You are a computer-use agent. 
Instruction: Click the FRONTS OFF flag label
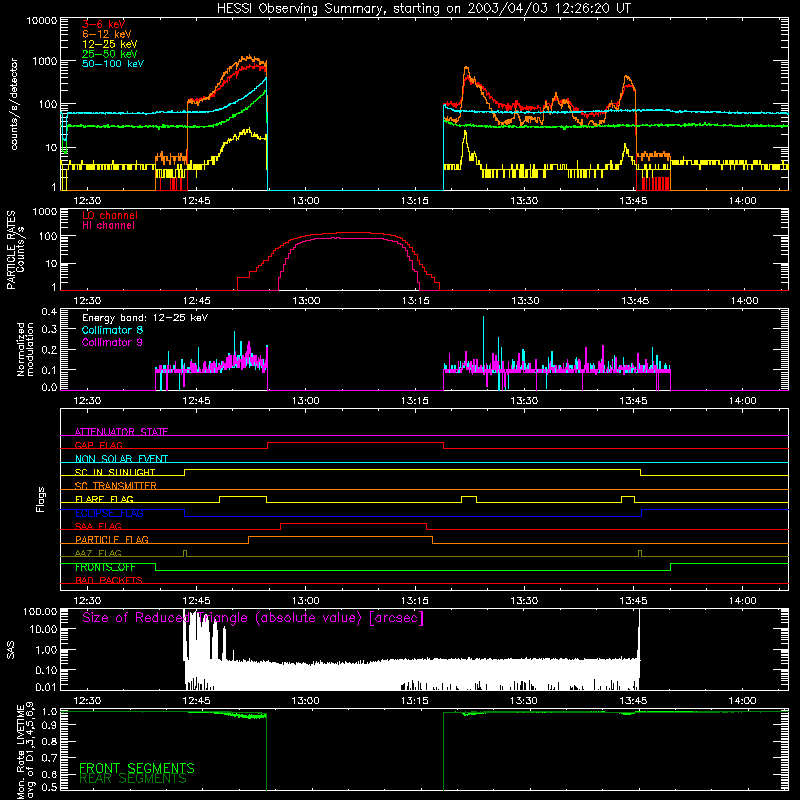[x=105, y=567]
